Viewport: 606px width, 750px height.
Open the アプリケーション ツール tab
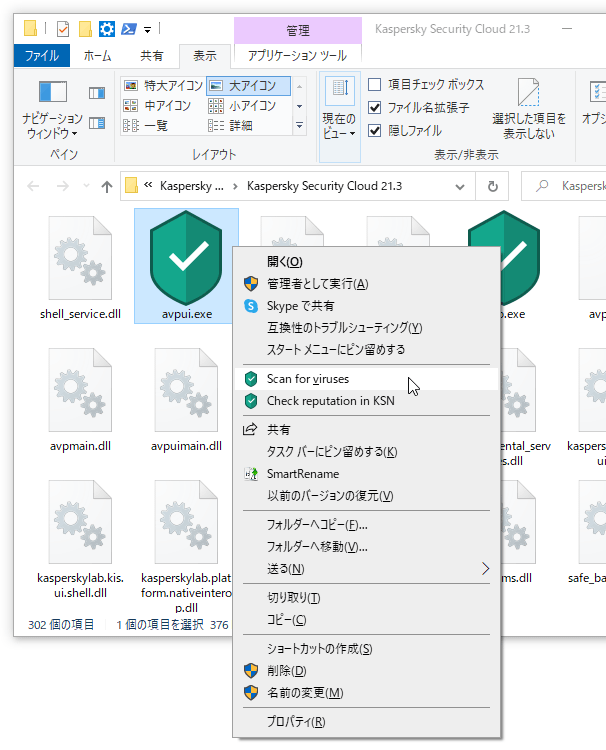tap(297, 56)
